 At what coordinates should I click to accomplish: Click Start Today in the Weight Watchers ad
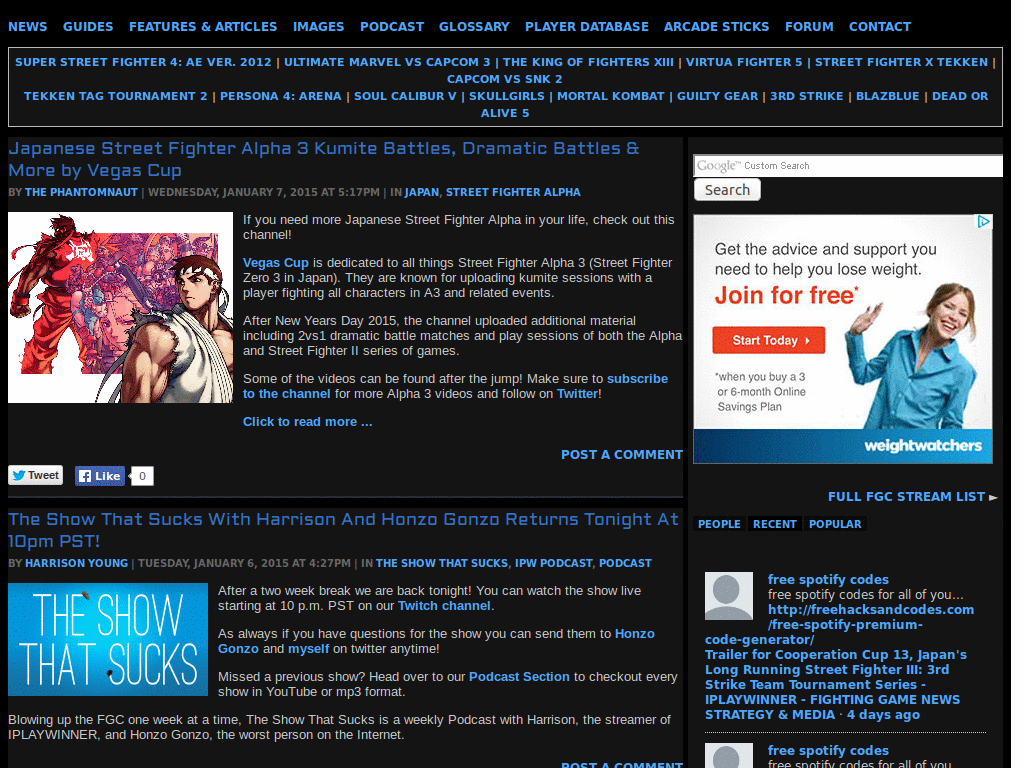pyautogui.click(x=769, y=340)
